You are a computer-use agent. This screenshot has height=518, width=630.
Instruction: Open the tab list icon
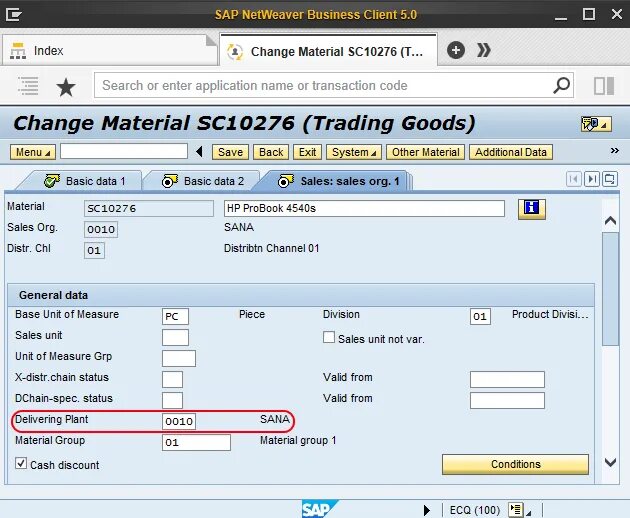click(610, 179)
